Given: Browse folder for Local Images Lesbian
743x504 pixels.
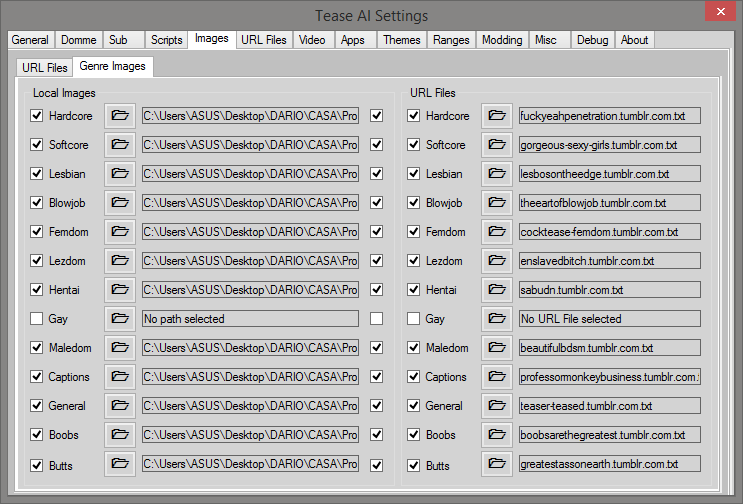Looking at the screenshot, I should pos(120,173).
